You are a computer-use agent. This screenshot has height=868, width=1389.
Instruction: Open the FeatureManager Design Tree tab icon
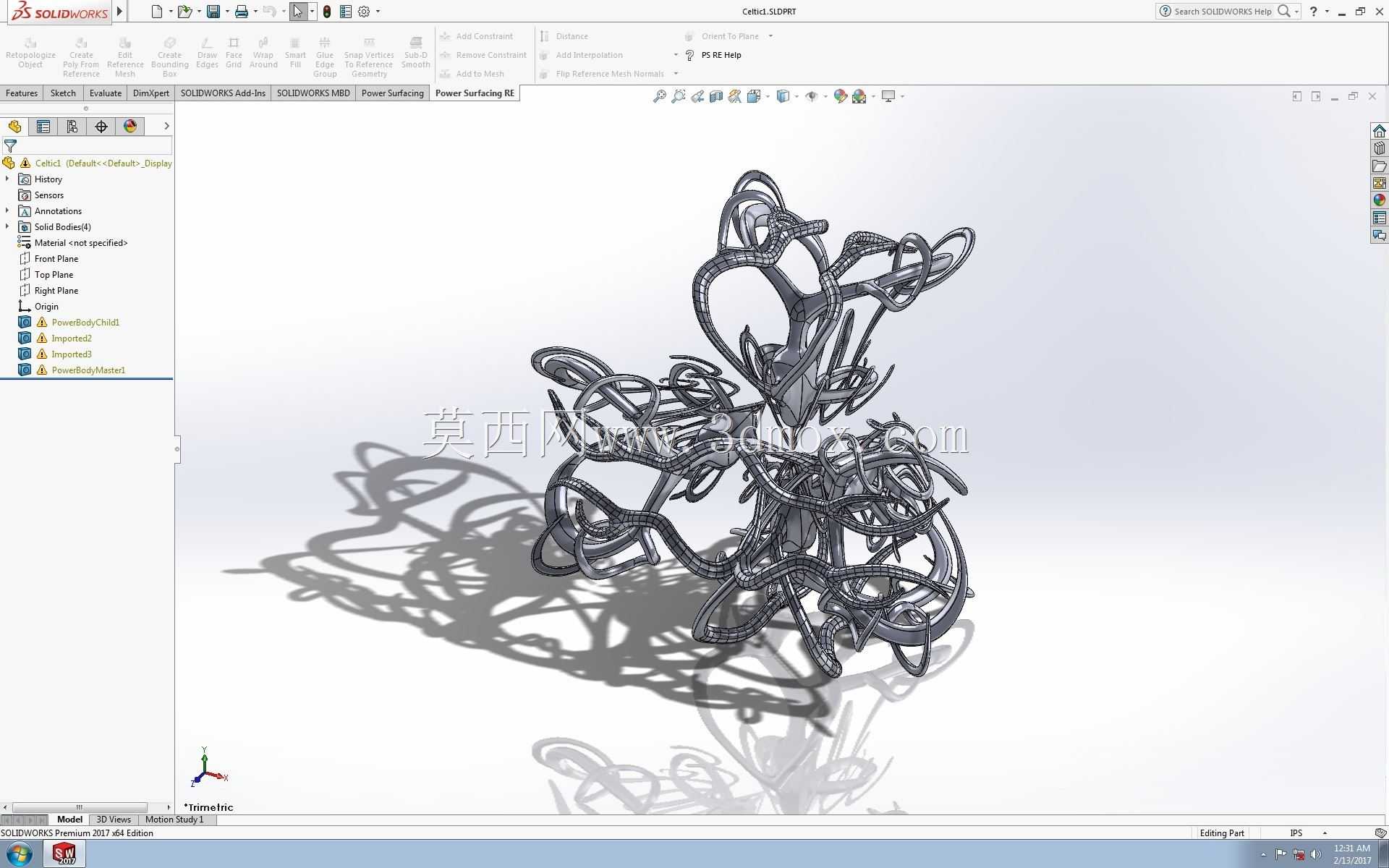point(14,127)
